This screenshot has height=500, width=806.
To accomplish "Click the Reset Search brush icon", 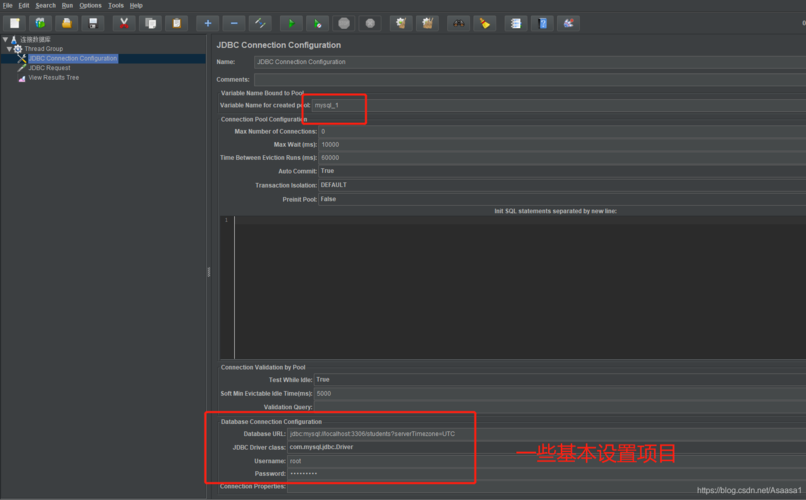I will [485, 23].
